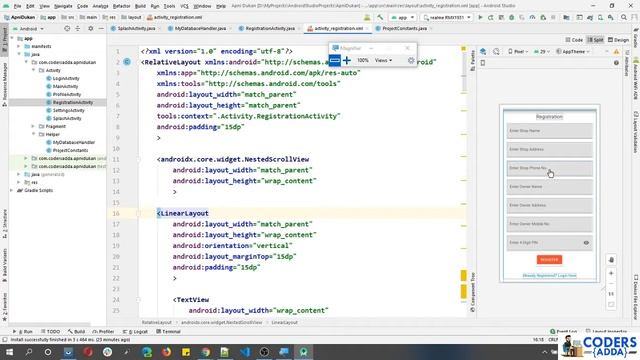The width and height of the screenshot is (640, 360).
Task: Expand the manifests folder
Action: 19,47
